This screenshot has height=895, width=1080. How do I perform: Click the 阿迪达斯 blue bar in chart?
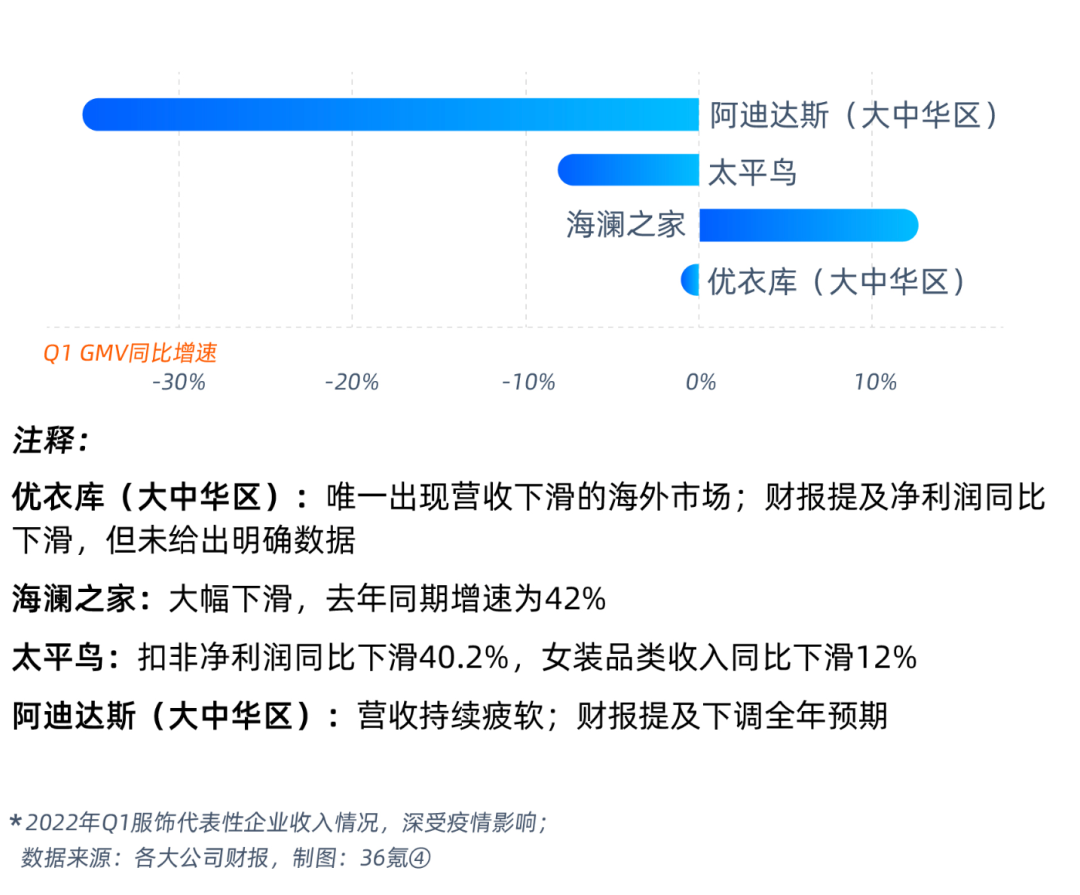pos(390,115)
